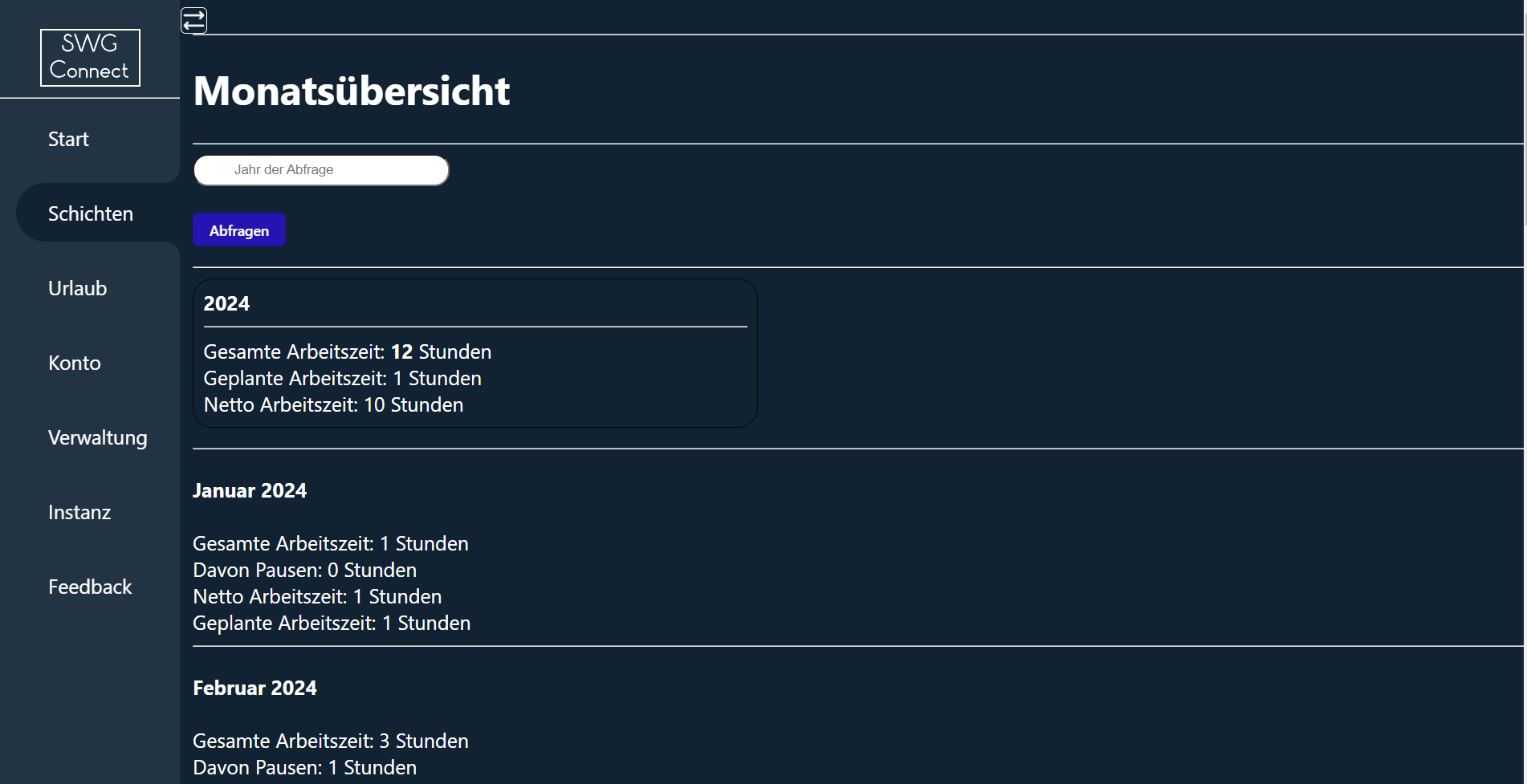Click the Gesamte Arbeitszeit 12 Stunden line
1527x784 pixels.
tap(348, 351)
